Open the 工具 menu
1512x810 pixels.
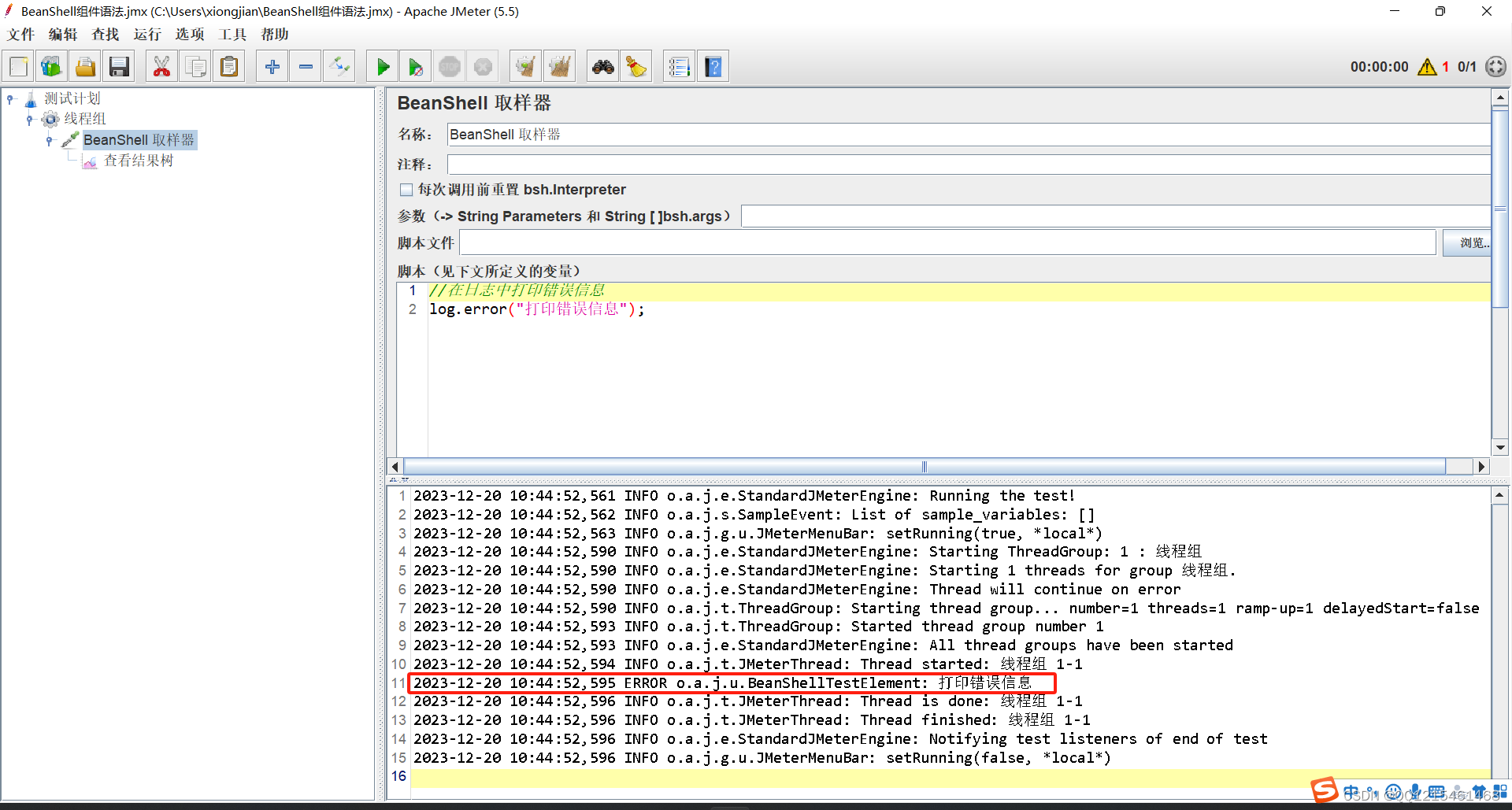tap(232, 35)
